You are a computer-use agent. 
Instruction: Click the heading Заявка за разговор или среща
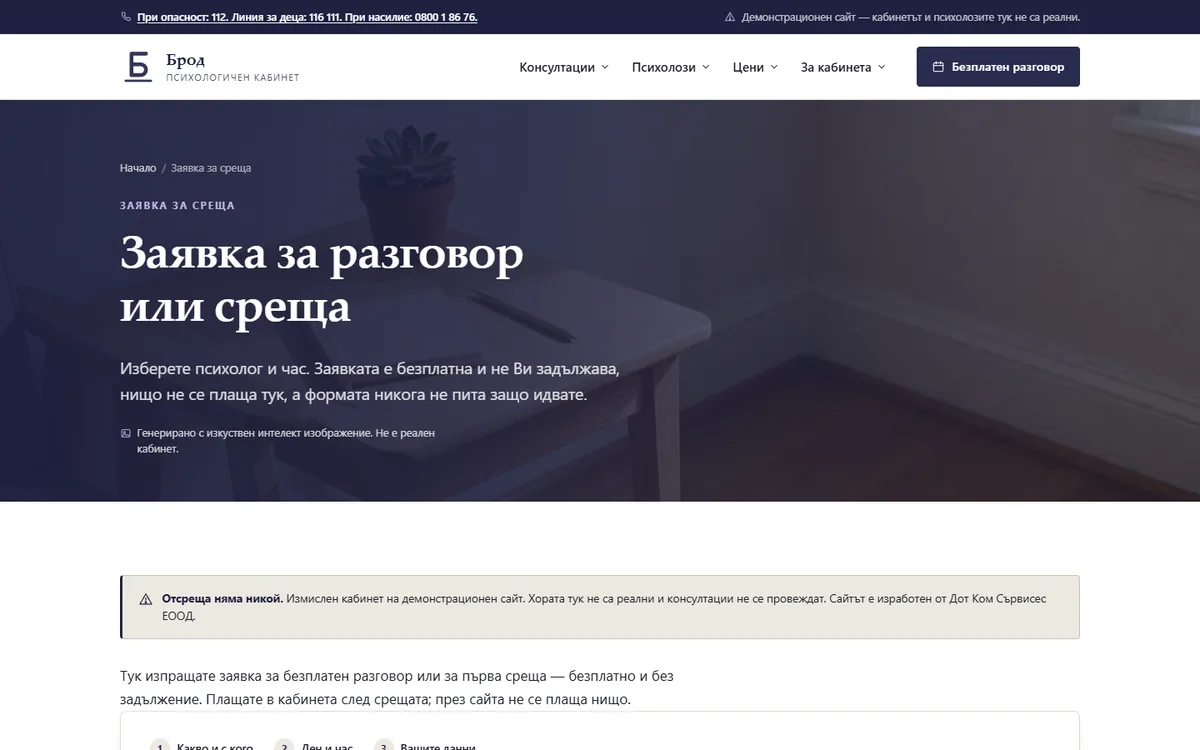[322, 280]
